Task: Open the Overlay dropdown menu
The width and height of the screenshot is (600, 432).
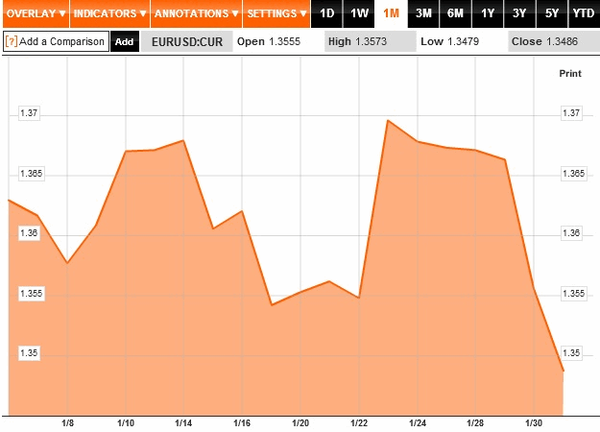Action: (36, 14)
